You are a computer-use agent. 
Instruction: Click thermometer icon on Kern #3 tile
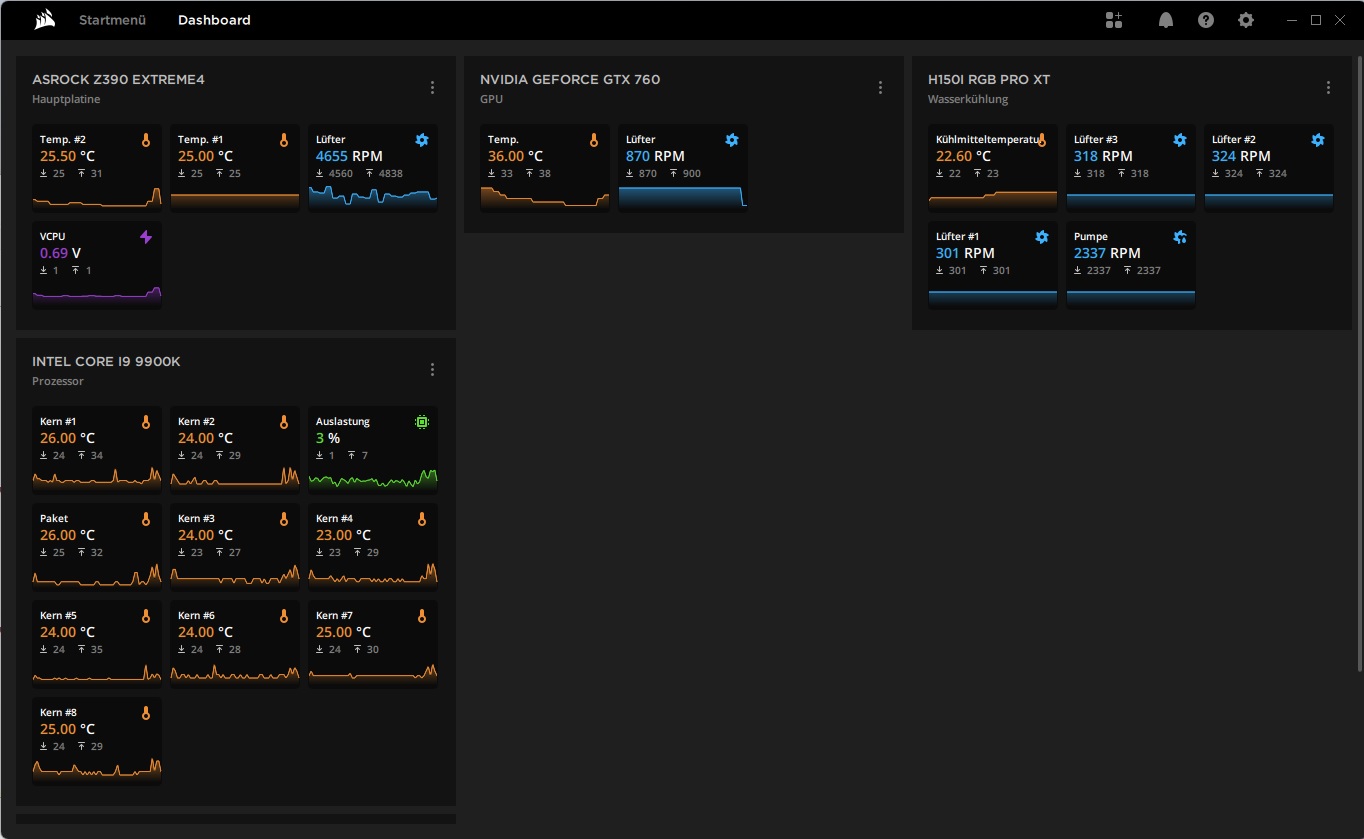284,520
